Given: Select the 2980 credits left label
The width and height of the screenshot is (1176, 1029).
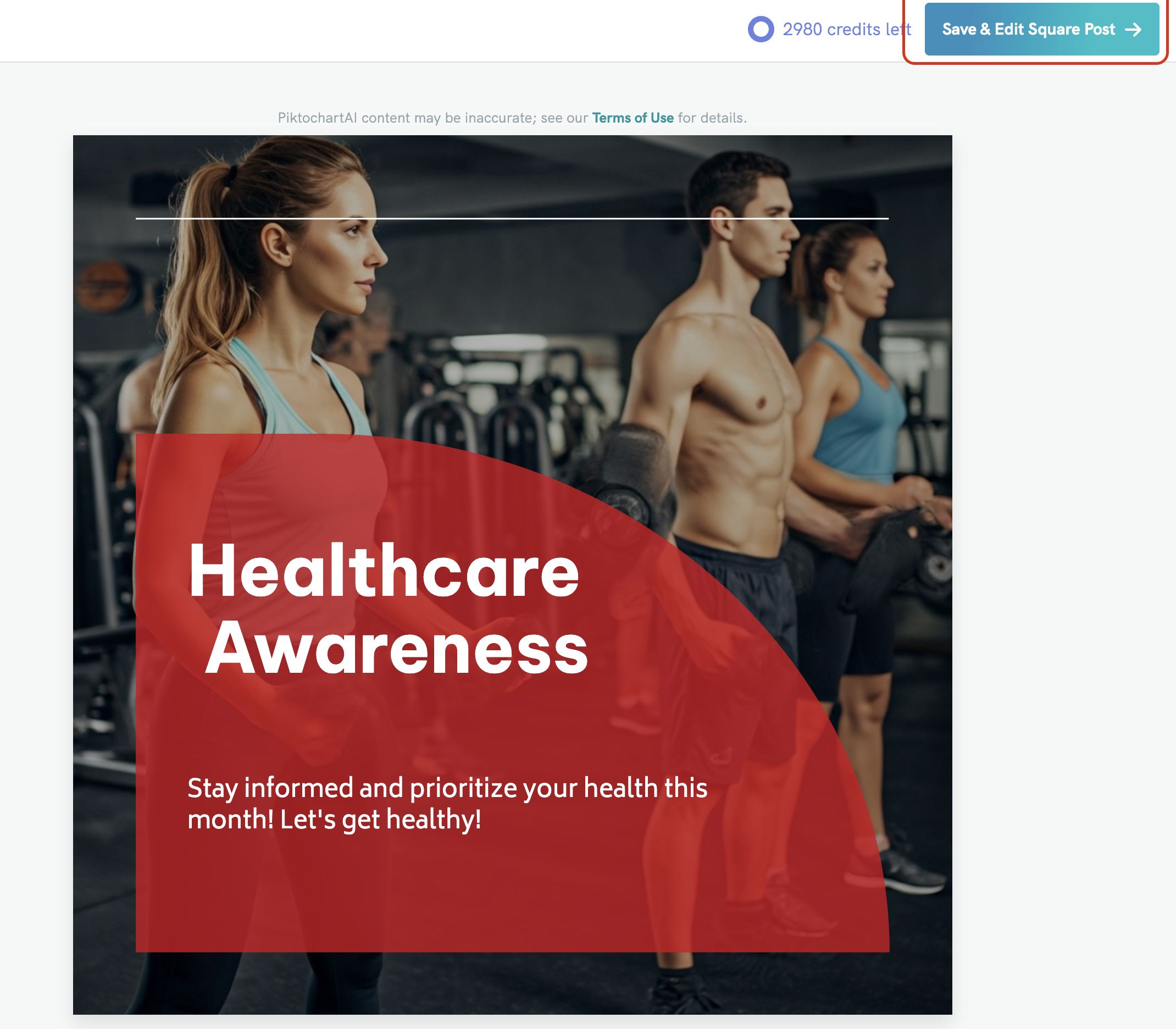Looking at the screenshot, I should (x=847, y=29).
